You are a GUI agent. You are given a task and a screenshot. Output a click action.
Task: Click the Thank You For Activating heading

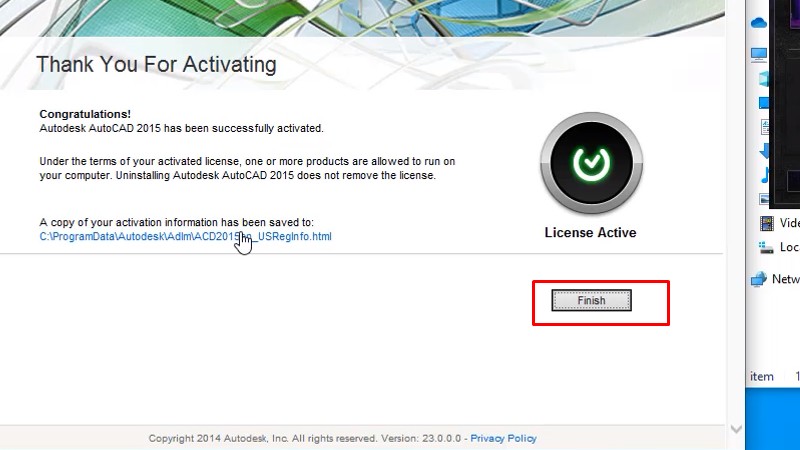(x=156, y=65)
